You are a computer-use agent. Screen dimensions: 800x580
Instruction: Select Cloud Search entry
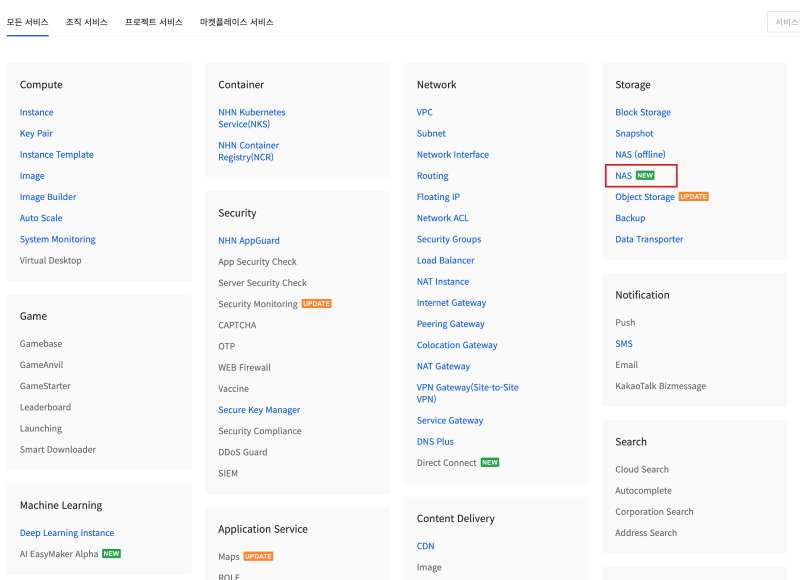[x=642, y=469]
